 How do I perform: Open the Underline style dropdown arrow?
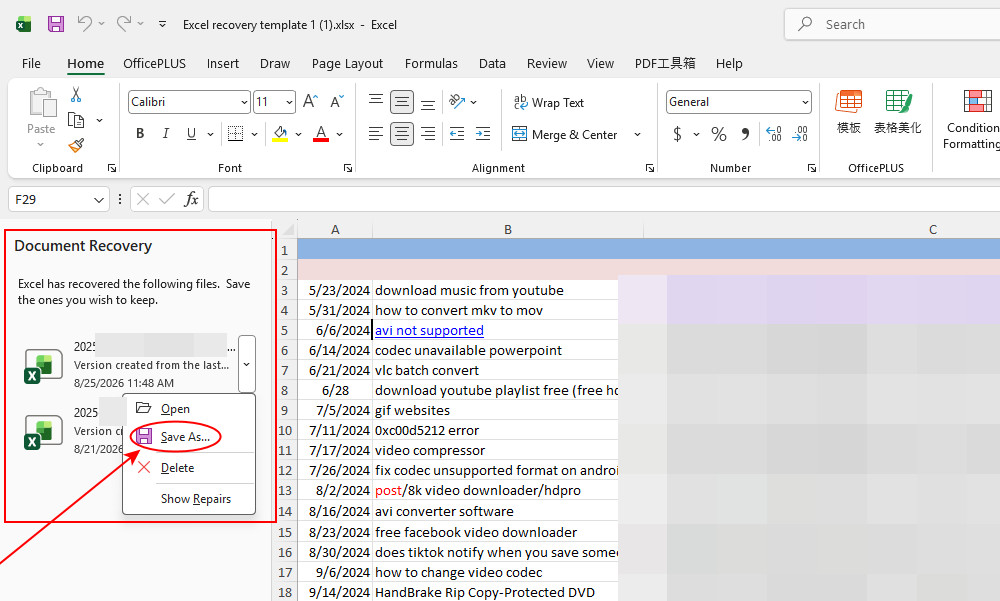210,134
